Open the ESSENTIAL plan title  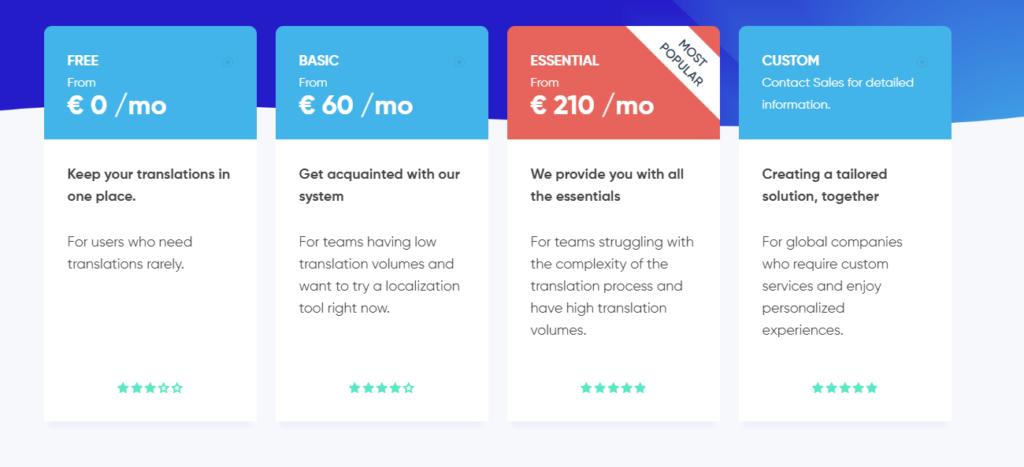click(x=564, y=61)
